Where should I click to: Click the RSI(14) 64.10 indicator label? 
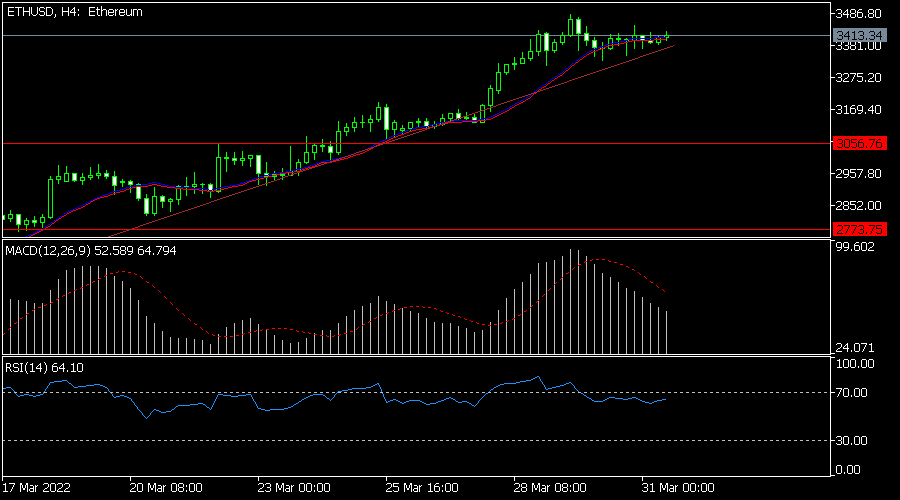point(44,368)
